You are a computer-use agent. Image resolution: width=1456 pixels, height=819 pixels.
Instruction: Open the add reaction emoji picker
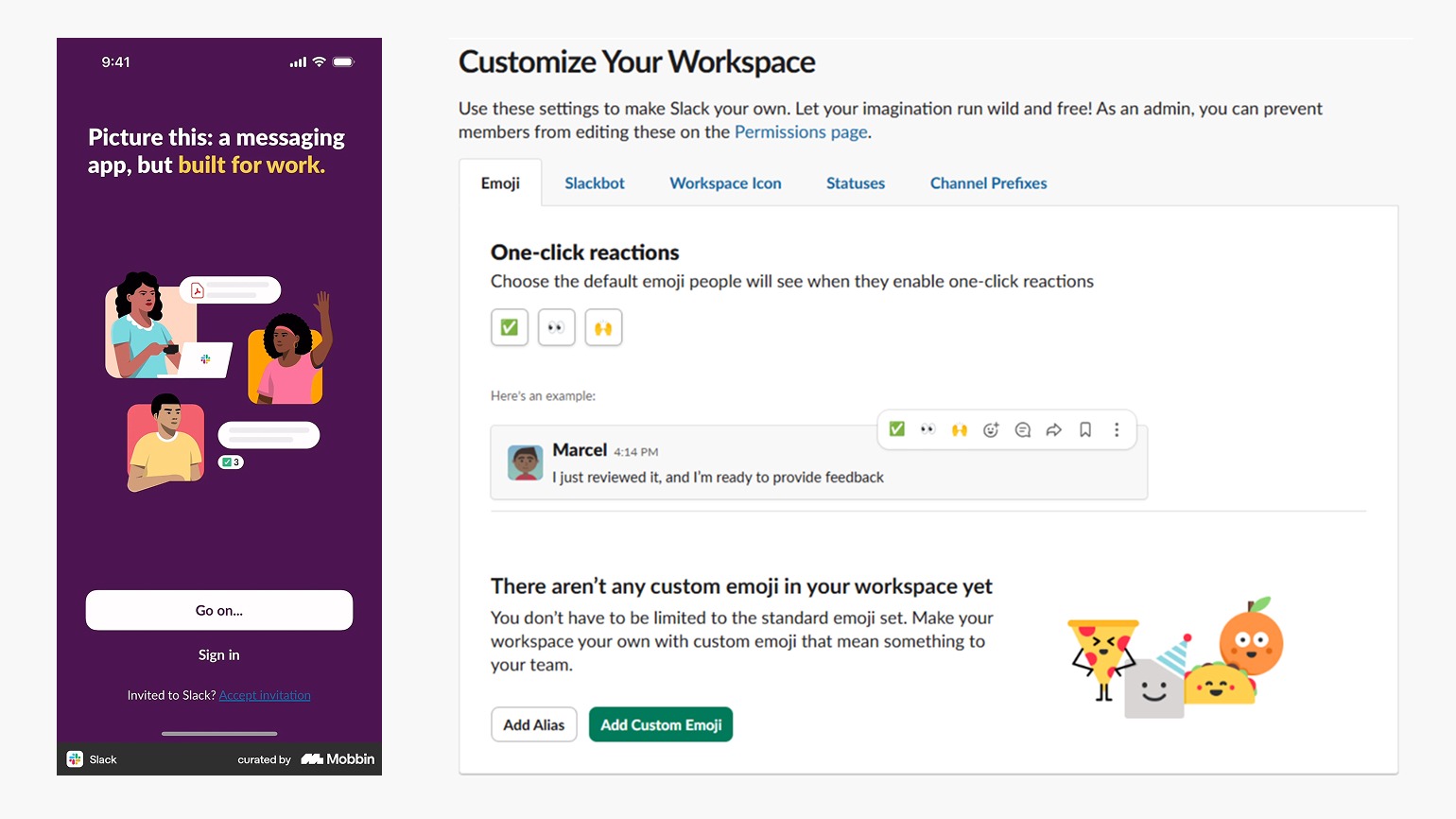pos(991,429)
